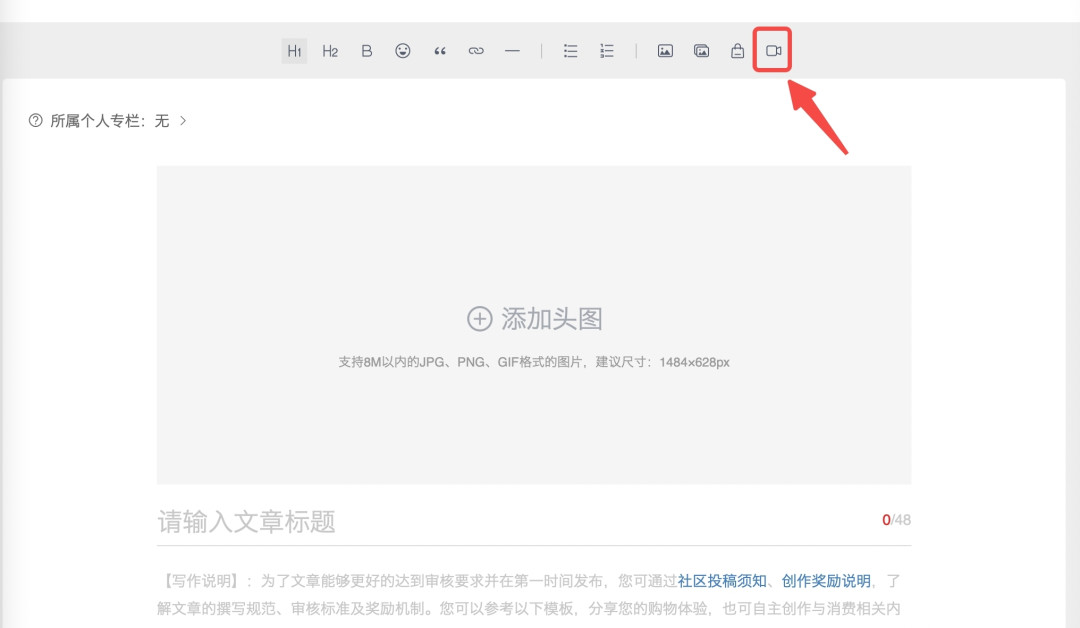Image resolution: width=1080 pixels, height=628 pixels.
Task: Insert a blockquote
Action: [439, 51]
